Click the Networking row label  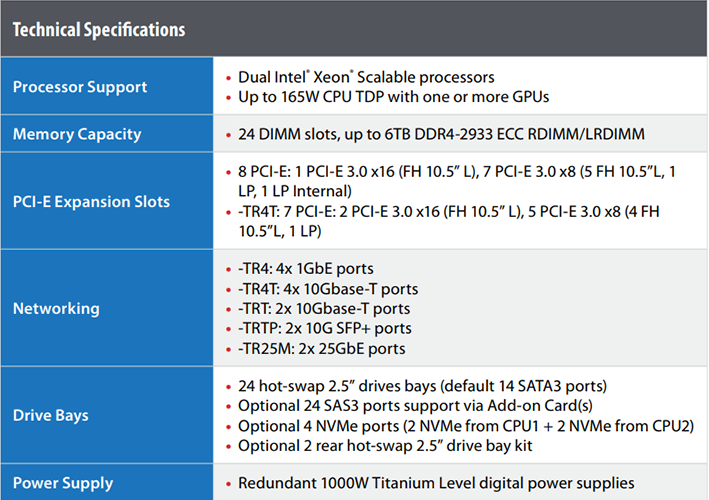tap(56, 308)
